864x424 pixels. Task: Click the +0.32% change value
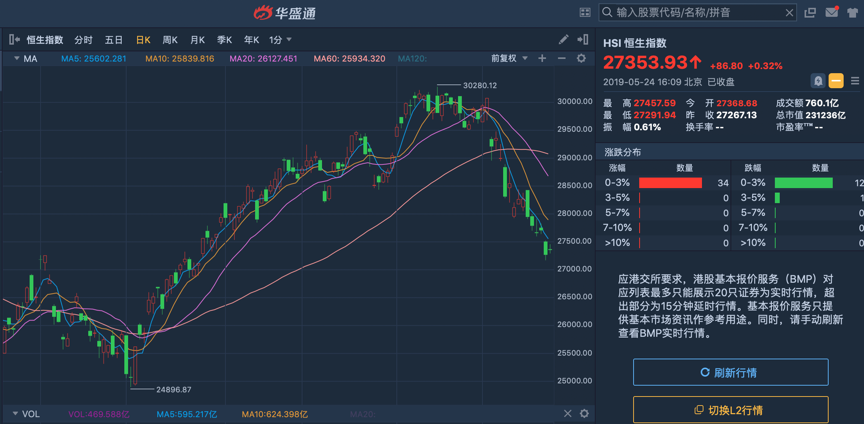click(765, 66)
